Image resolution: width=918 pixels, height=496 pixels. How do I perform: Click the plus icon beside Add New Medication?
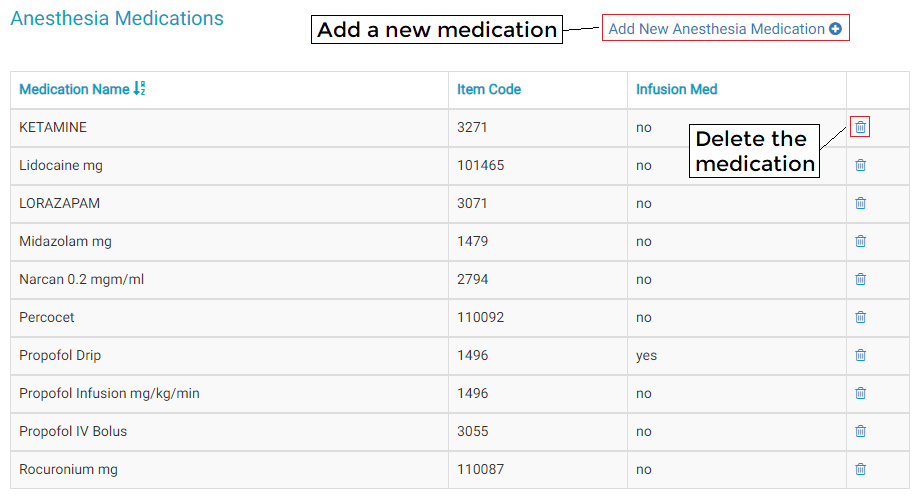tap(835, 29)
